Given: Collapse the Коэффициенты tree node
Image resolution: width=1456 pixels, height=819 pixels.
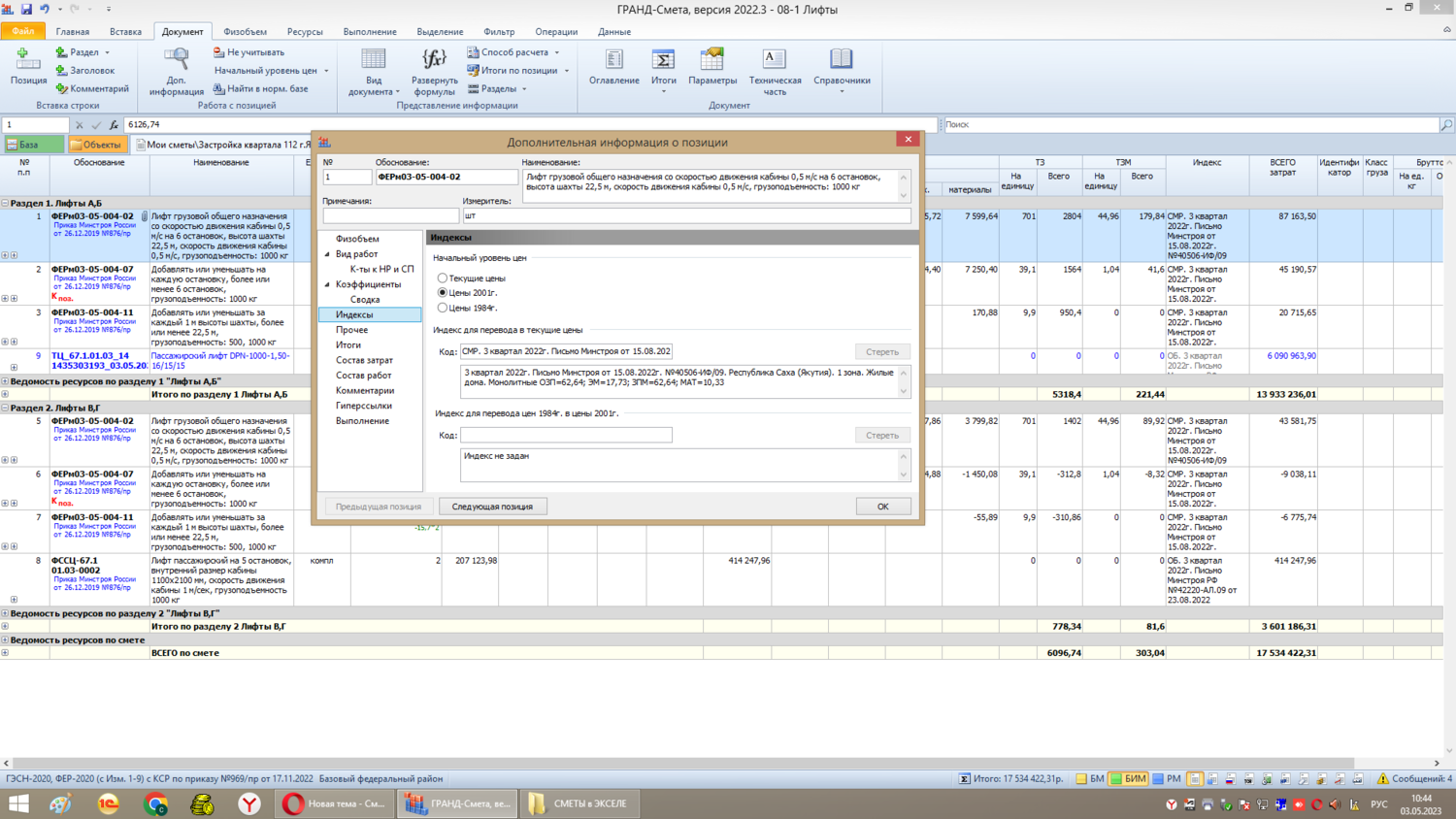Looking at the screenshot, I should point(327,284).
